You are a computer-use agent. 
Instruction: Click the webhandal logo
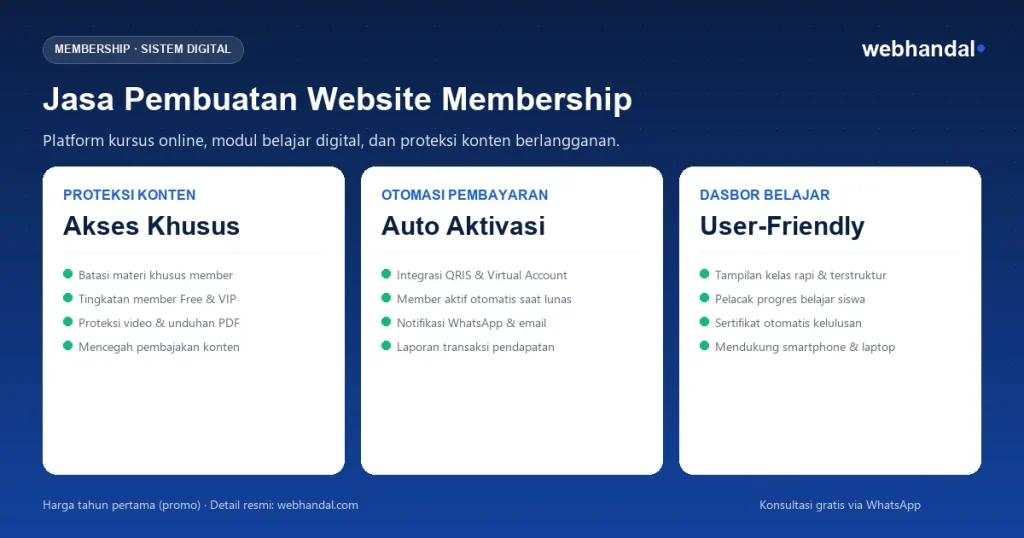923,49
